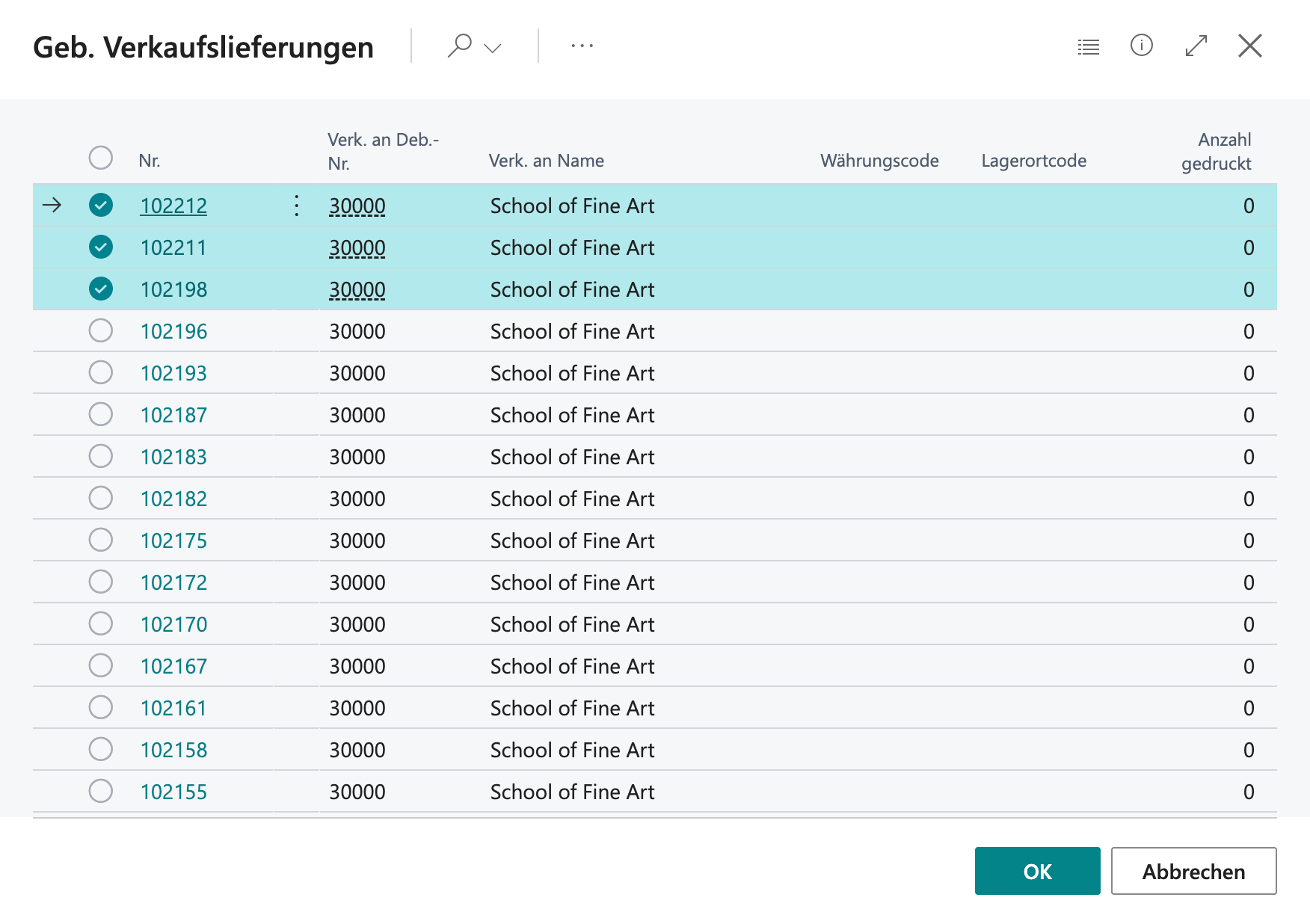Open shipment number 102193 link
Viewport: 1310px width, 924px height.
(173, 373)
